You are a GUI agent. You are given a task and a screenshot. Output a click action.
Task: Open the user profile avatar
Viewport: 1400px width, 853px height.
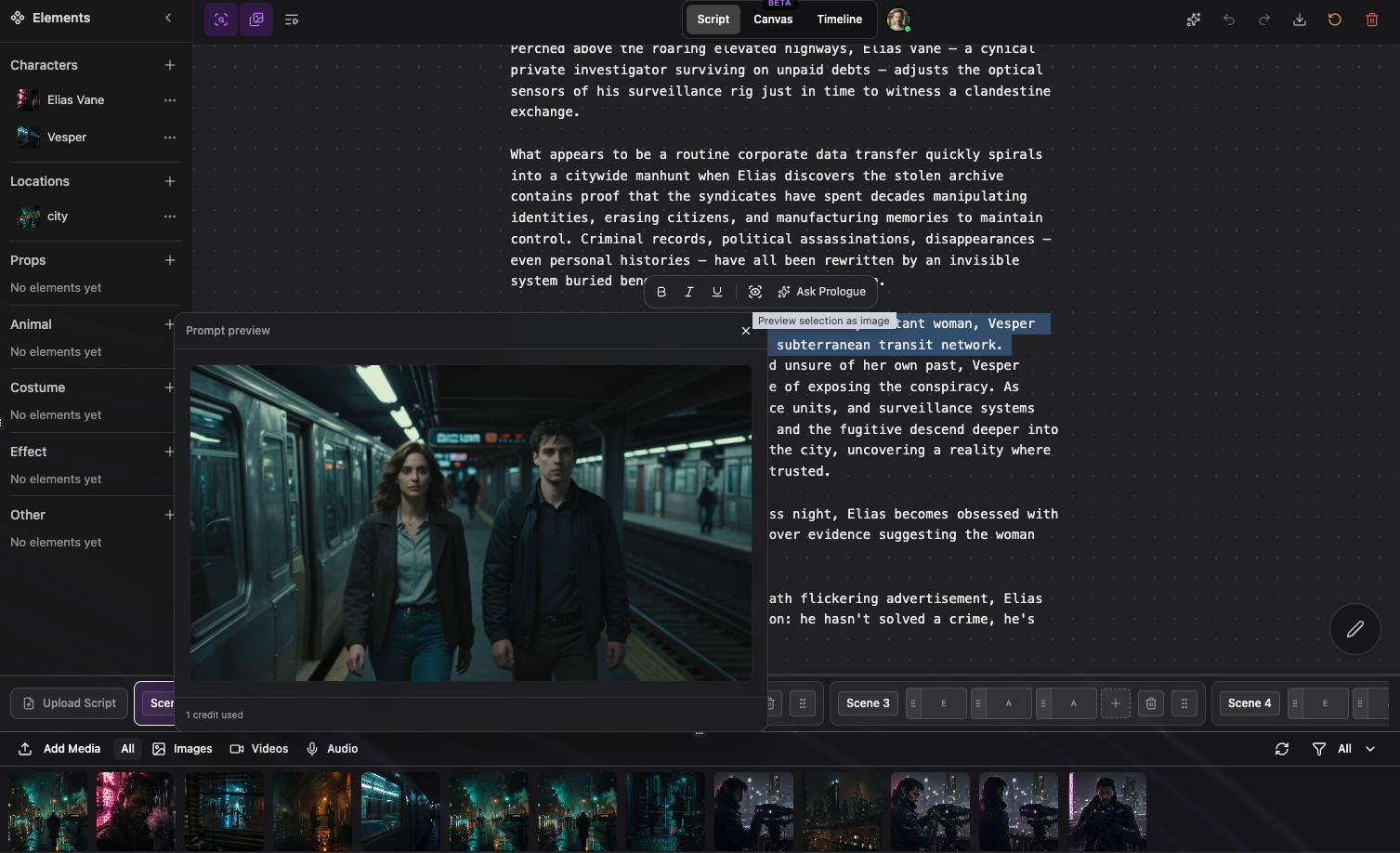[x=897, y=20]
